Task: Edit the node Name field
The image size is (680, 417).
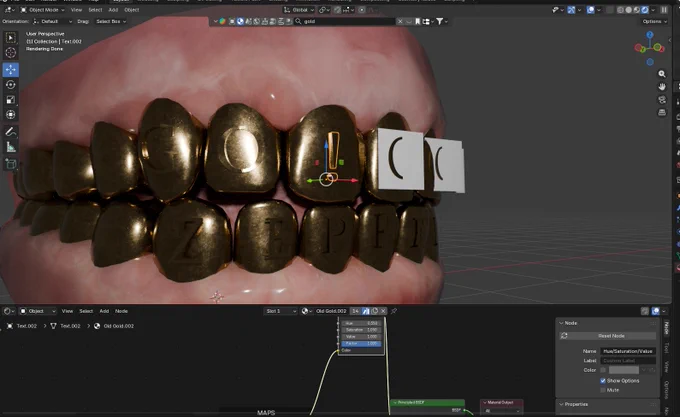Action: pos(628,351)
